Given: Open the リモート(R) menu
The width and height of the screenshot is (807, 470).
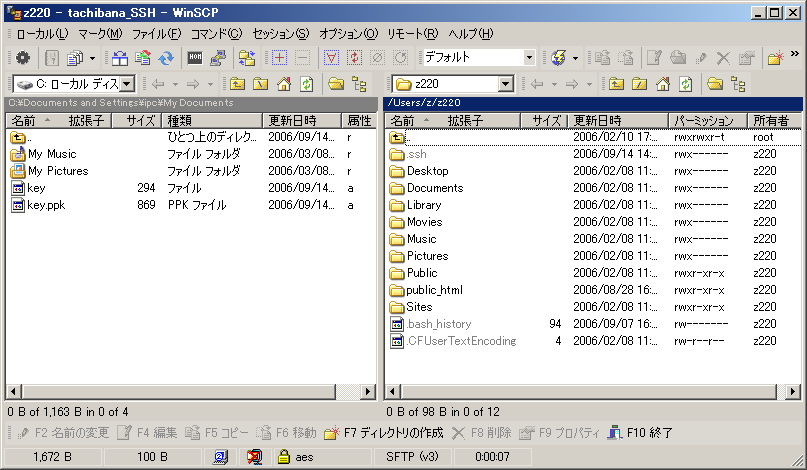Looking at the screenshot, I should (413, 34).
